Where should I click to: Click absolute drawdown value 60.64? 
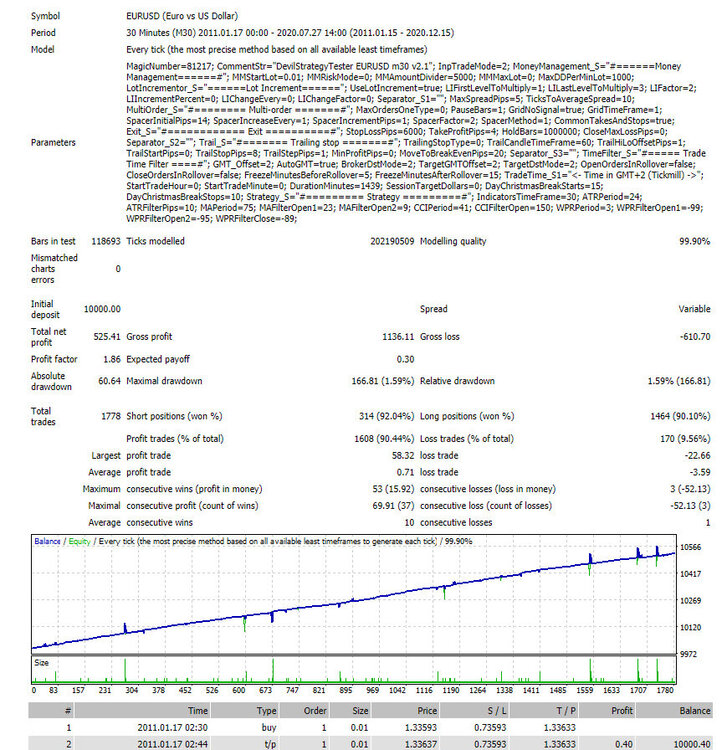tap(110, 381)
